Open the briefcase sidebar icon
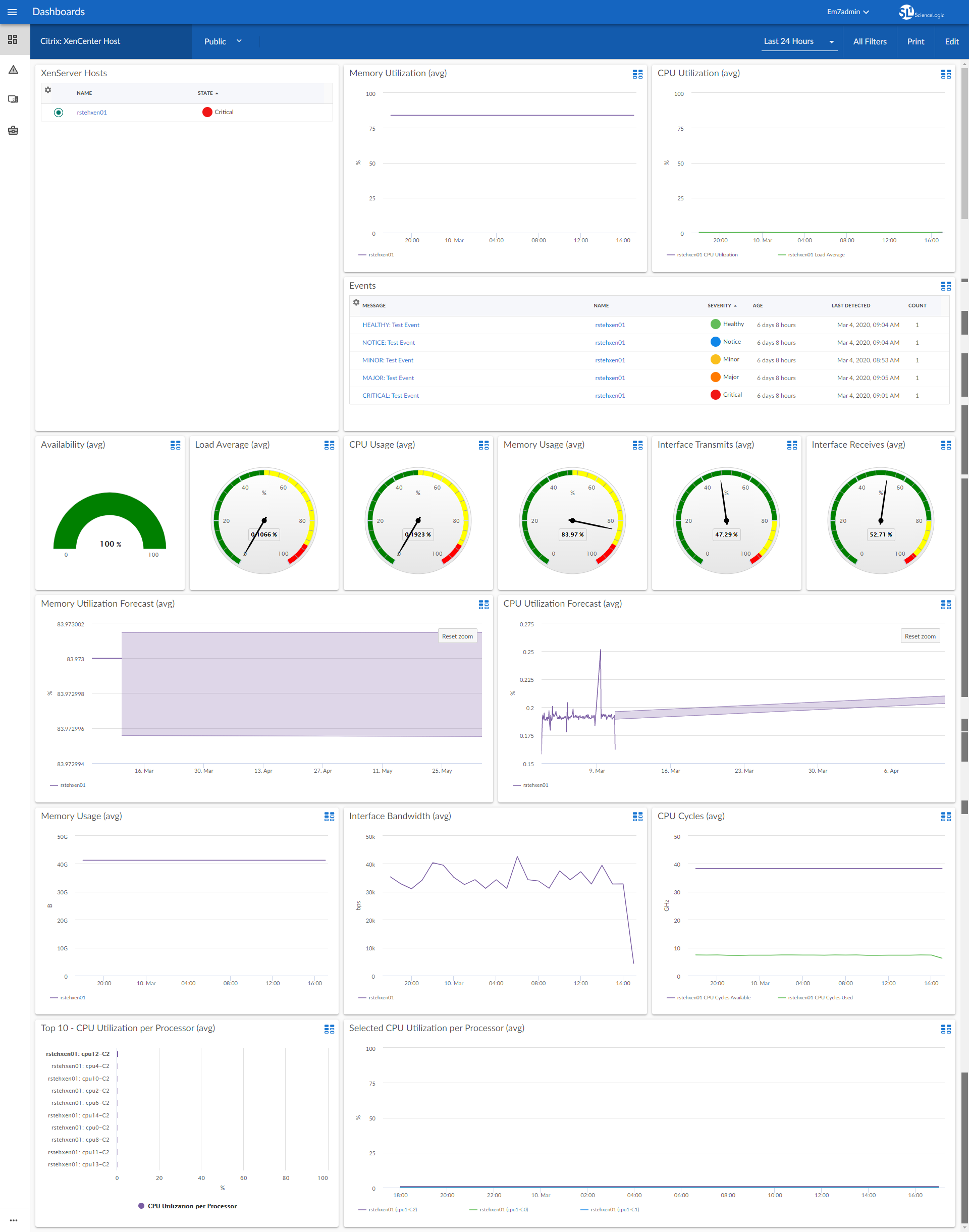This screenshot has width=969, height=1232. point(13,130)
